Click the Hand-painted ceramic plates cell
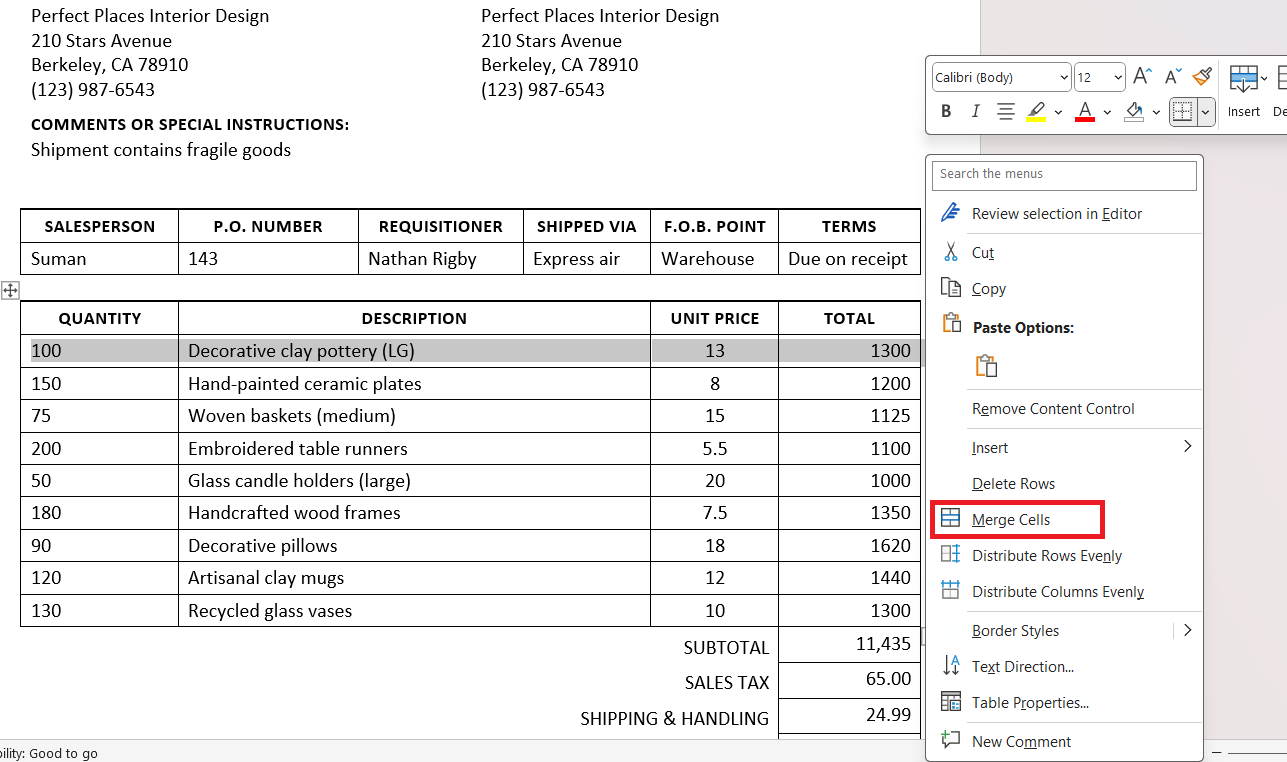This screenshot has height=762, width=1287. pos(414,384)
